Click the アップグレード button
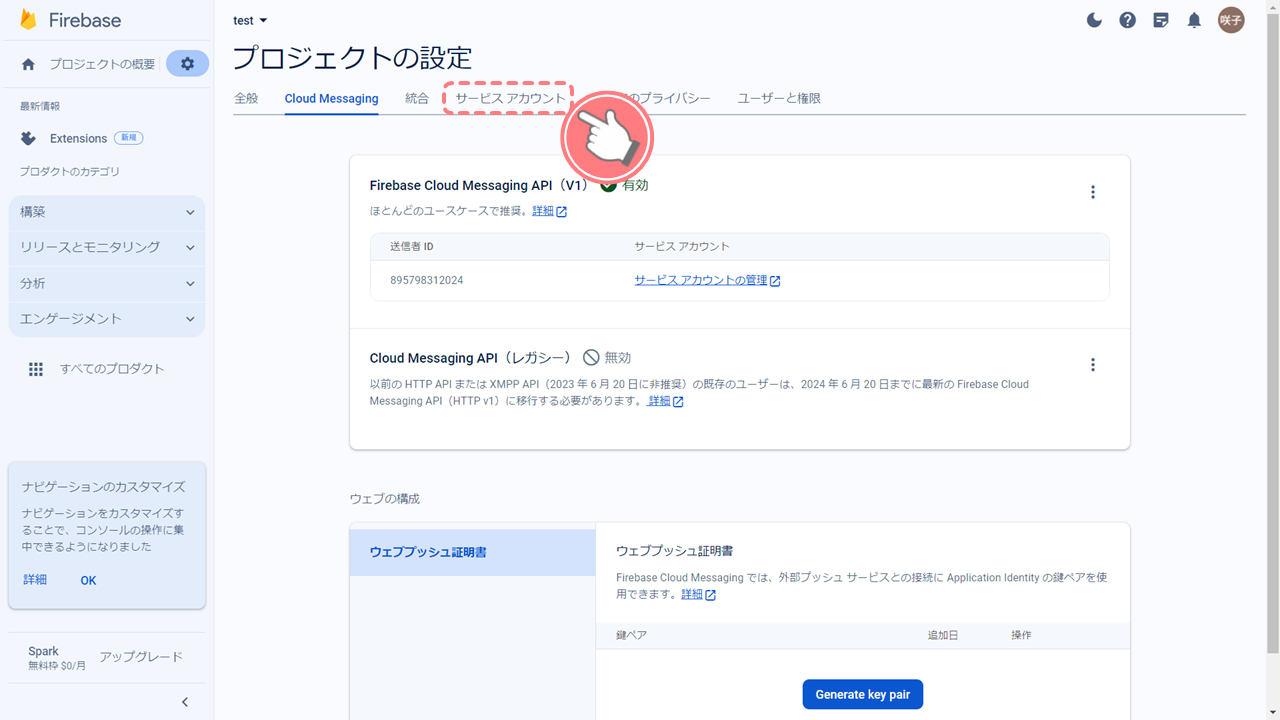The height and width of the screenshot is (720, 1280). click(x=141, y=657)
